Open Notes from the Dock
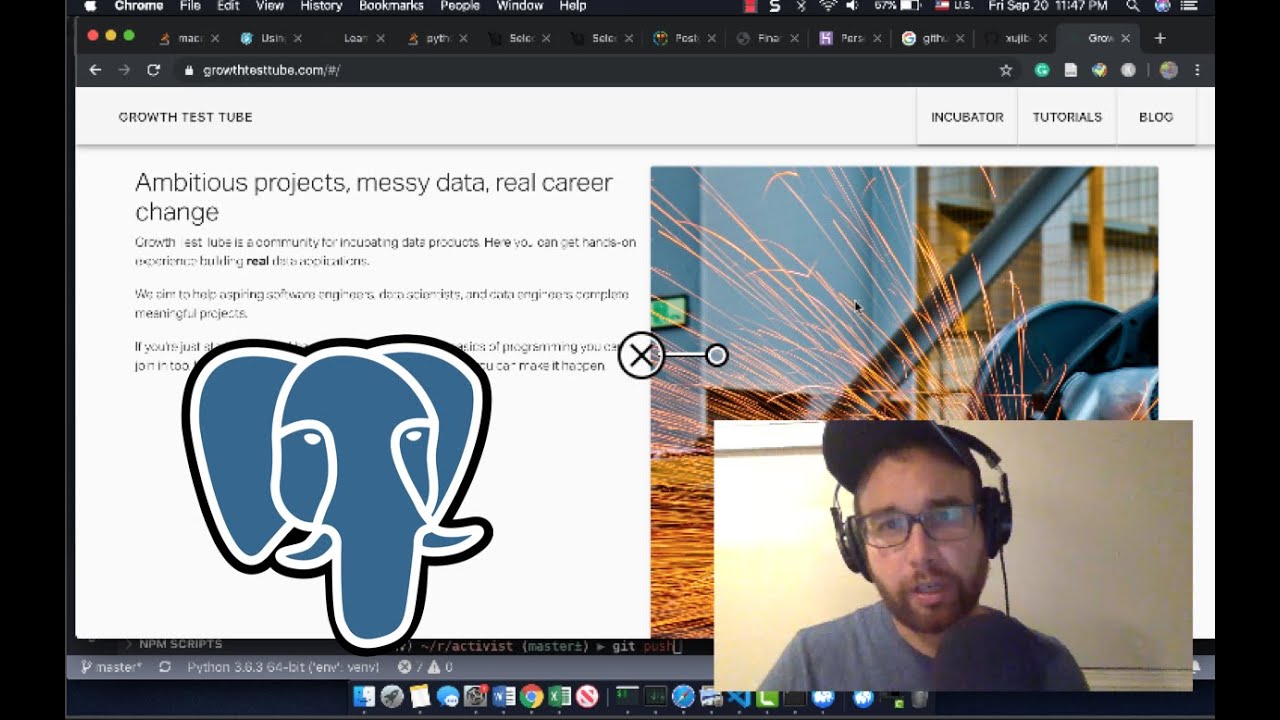The height and width of the screenshot is (720, 1280). [x=420, y=697]
